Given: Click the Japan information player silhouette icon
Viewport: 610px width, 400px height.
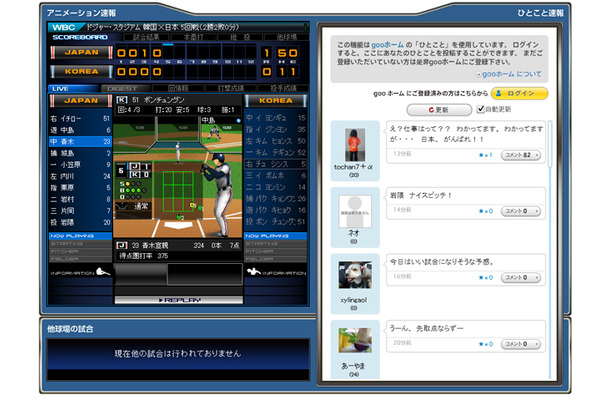Looking at the screenshot, I should (103, 271).
